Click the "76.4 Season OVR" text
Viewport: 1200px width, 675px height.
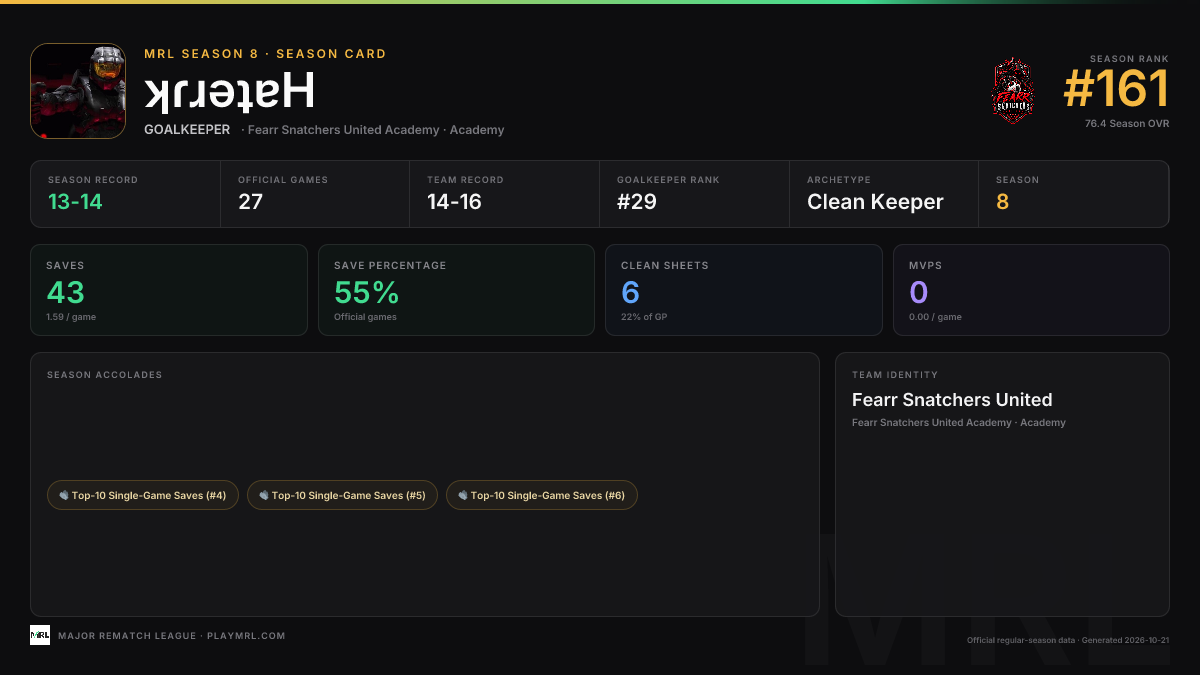point(1127,124)
